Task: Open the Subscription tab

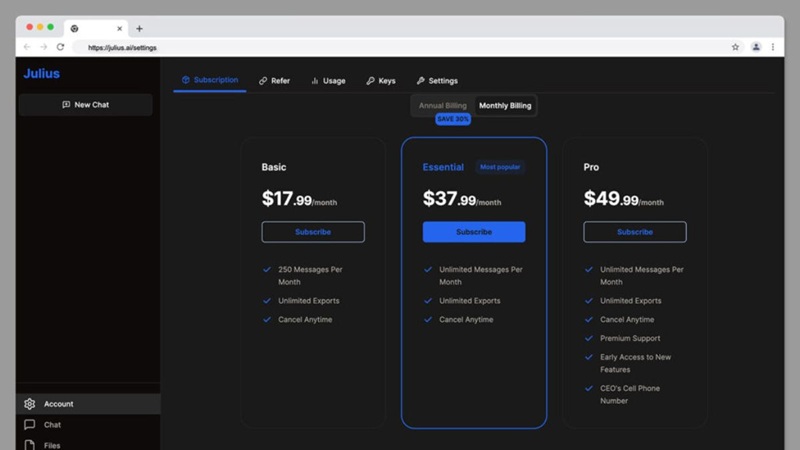Action: (x=210, y=80)
